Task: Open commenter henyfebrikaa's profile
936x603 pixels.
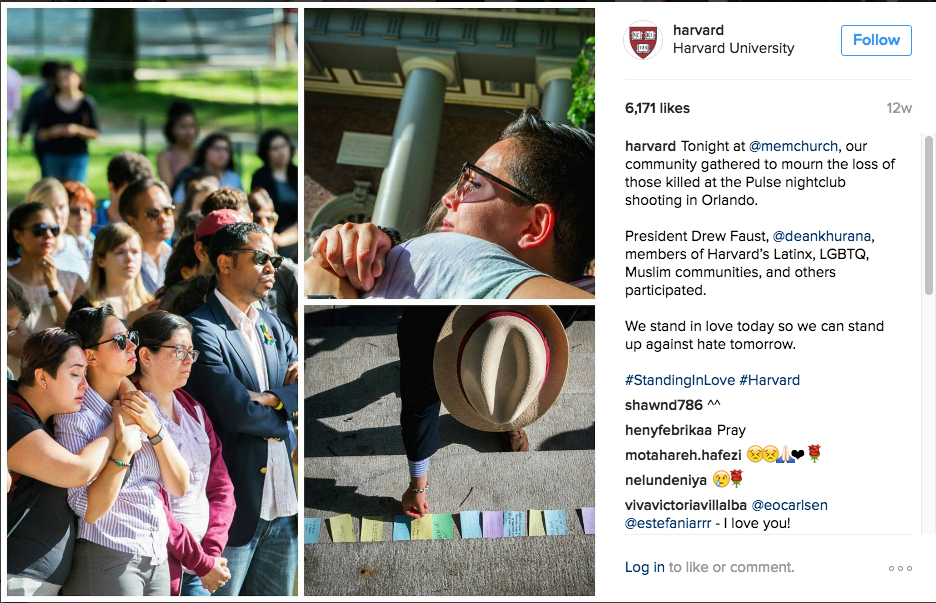Action: (668, 430)
